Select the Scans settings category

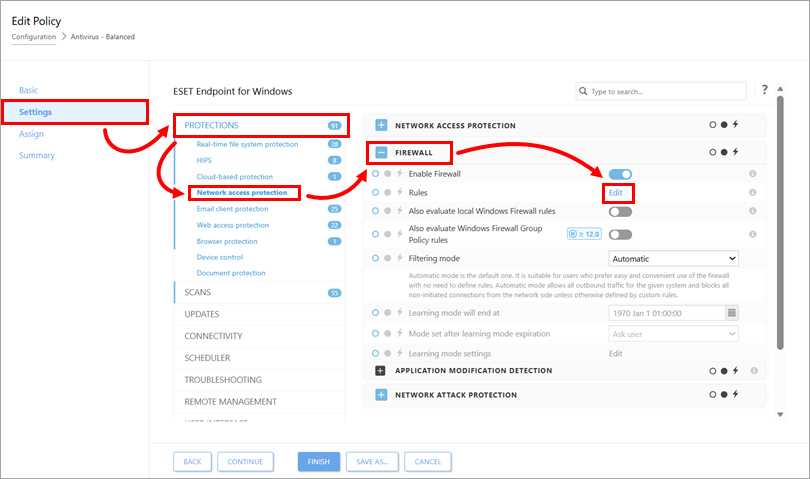pyautogui.click(x=197, y=292)
